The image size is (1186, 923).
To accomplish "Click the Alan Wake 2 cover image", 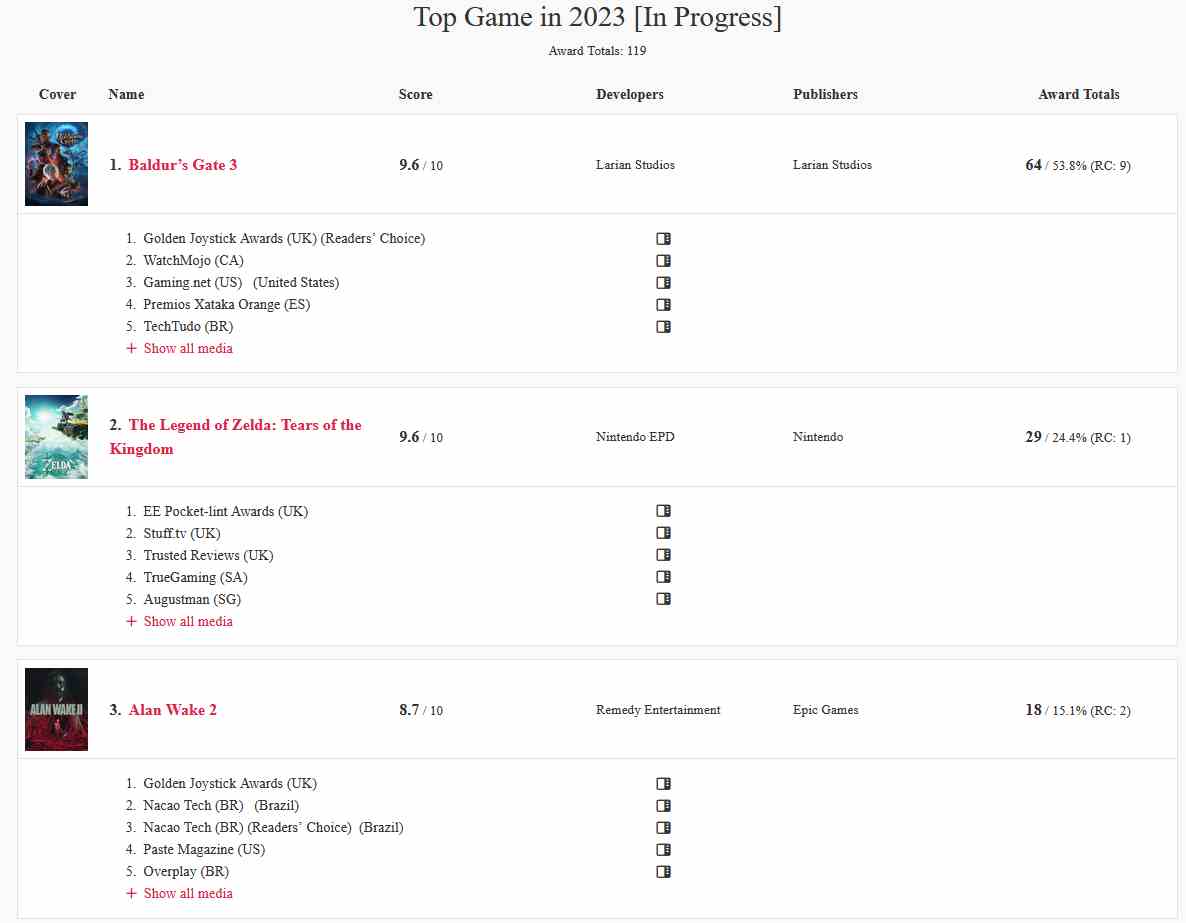I will point(57,710).
